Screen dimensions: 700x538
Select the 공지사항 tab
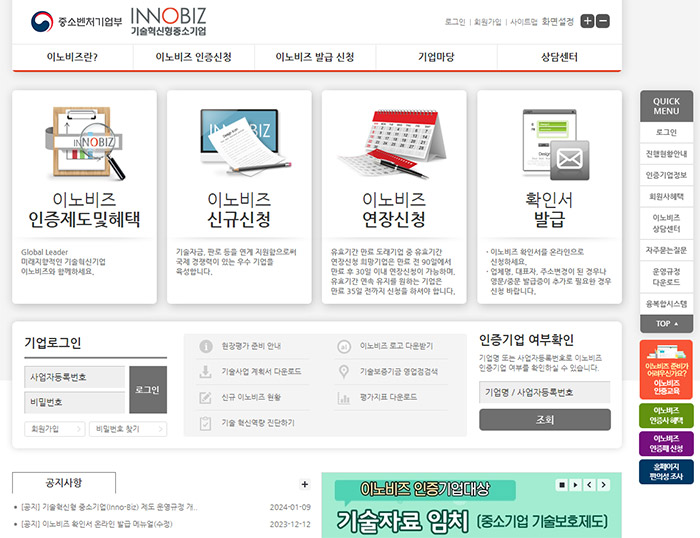click(x=64, y=483)
